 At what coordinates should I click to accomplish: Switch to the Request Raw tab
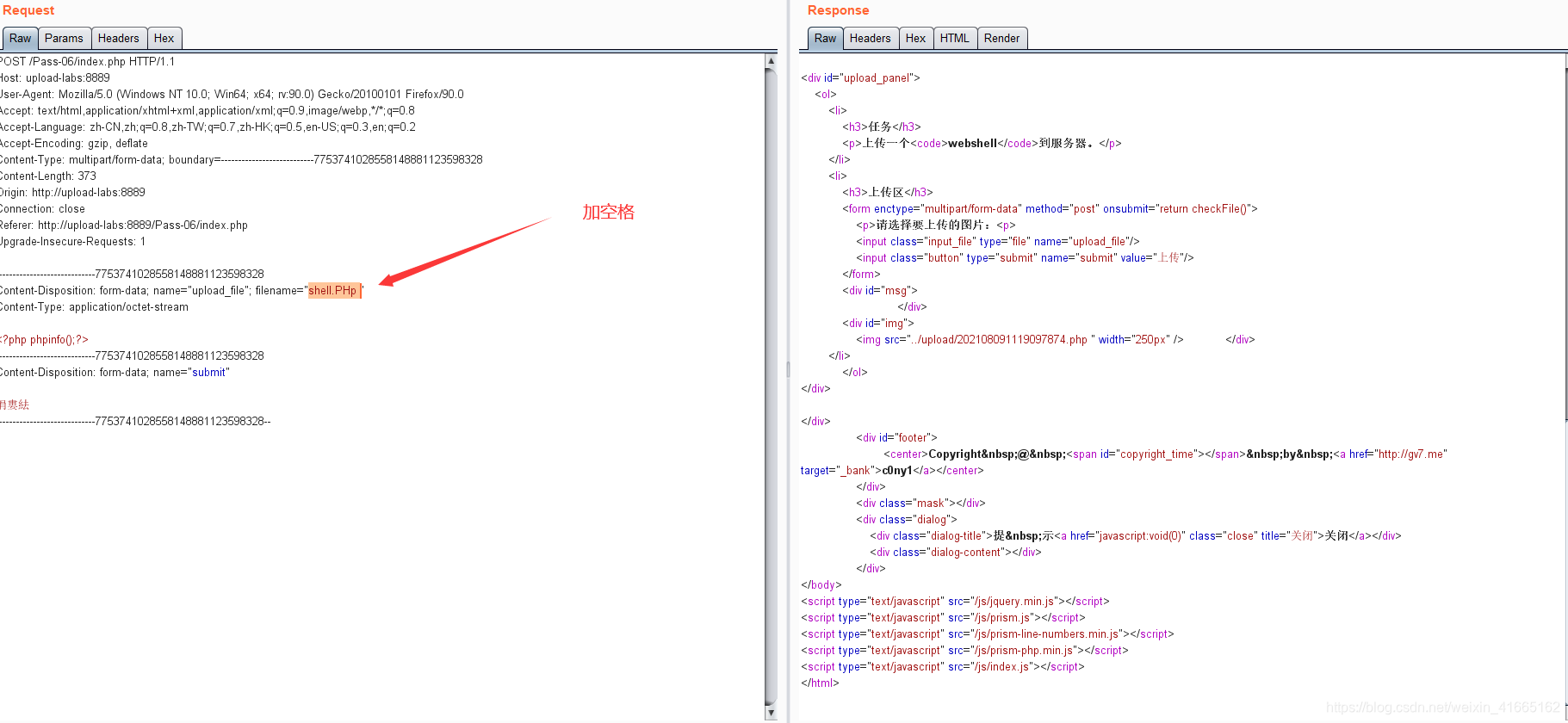pos(21,38)
